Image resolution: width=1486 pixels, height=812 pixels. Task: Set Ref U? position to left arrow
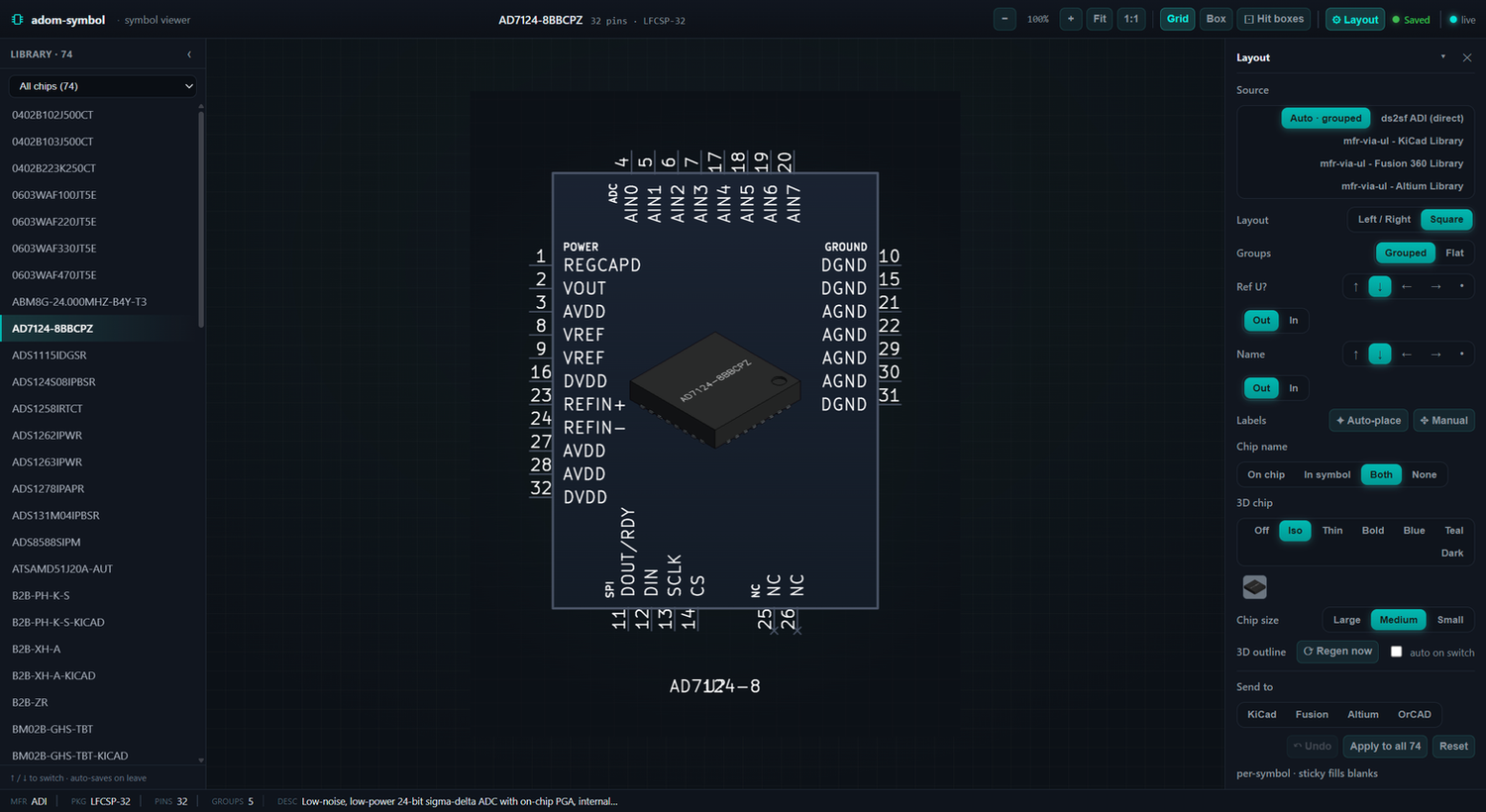pyautogui.click(x=1407, y=287)
